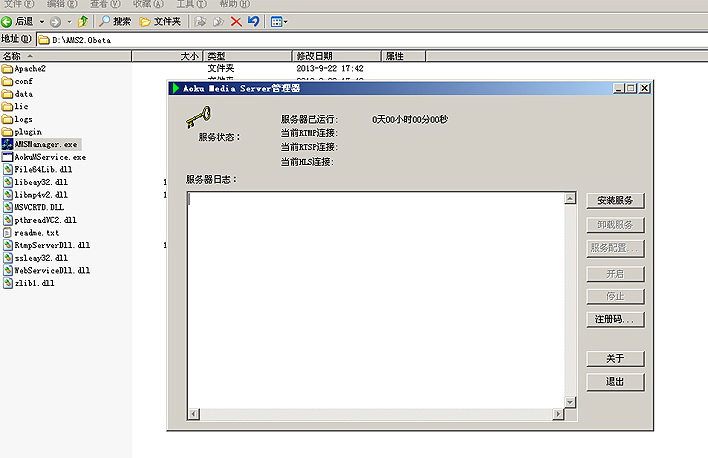Sort files by 修改日期 column
Screen dimensions: 708x458
coord(337,56)
